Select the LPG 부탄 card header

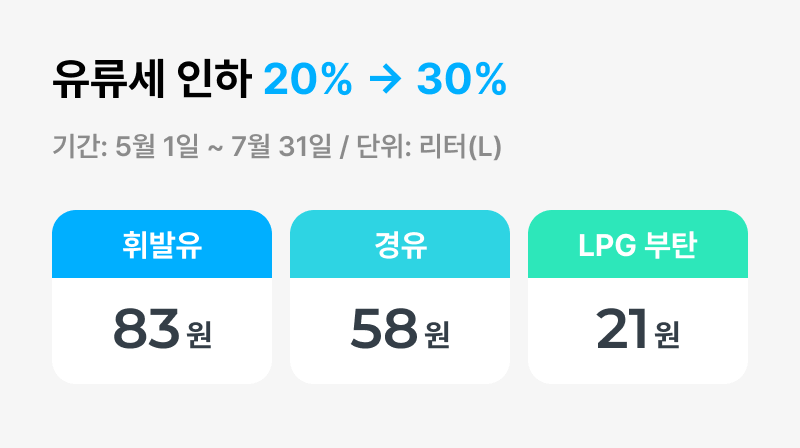tap(638, 244)
